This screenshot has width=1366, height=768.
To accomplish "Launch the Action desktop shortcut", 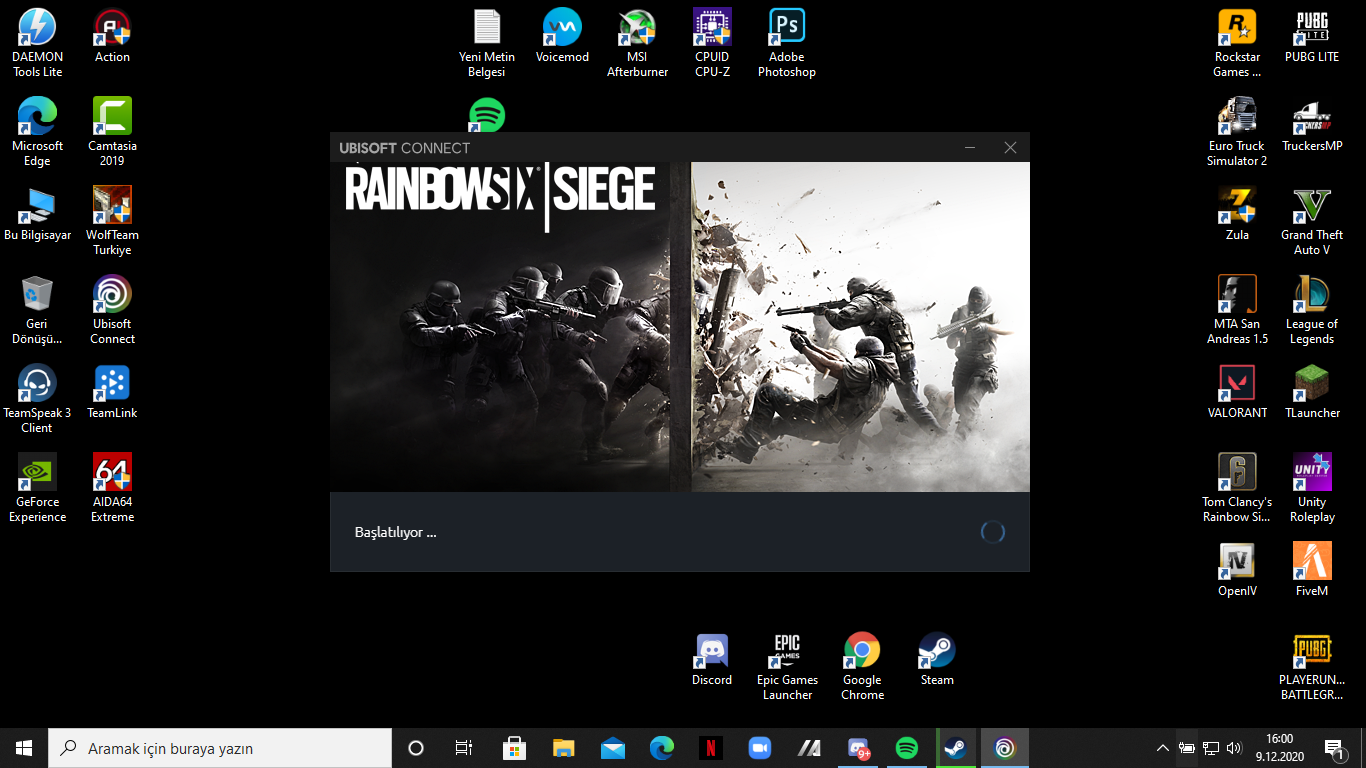I will point(112,35).
